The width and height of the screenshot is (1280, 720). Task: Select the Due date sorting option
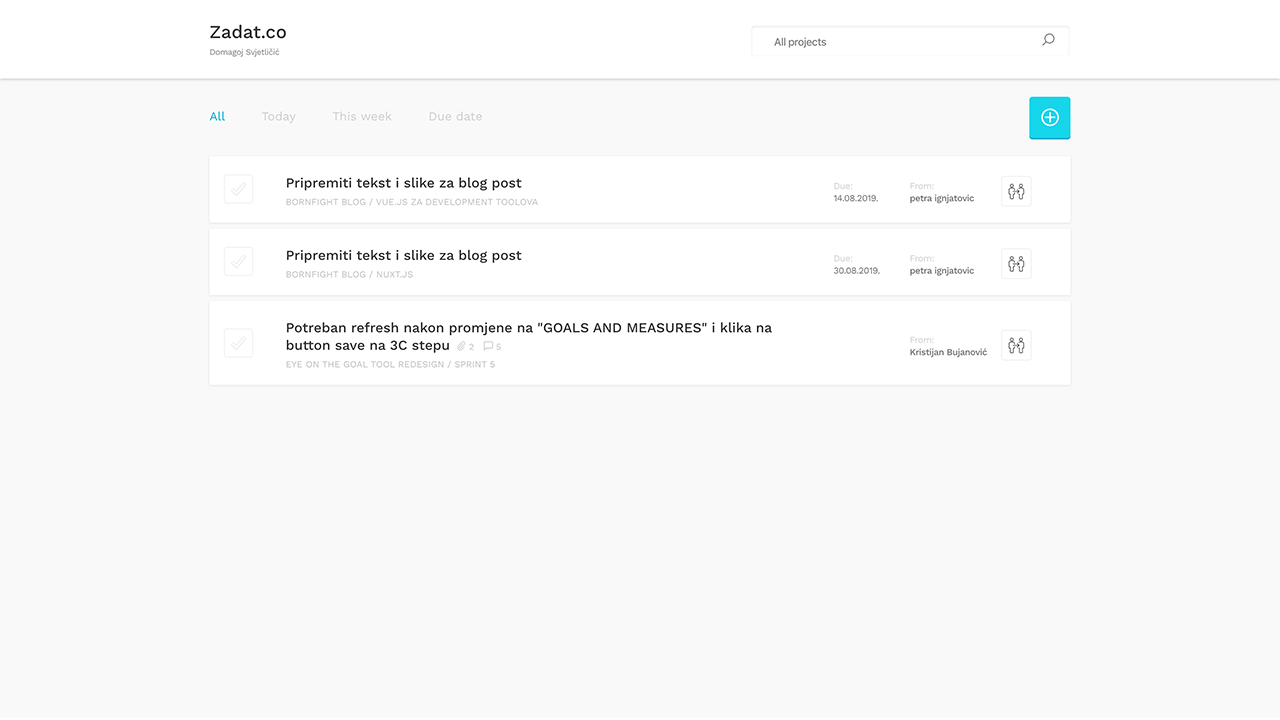[x=455, y=116]
